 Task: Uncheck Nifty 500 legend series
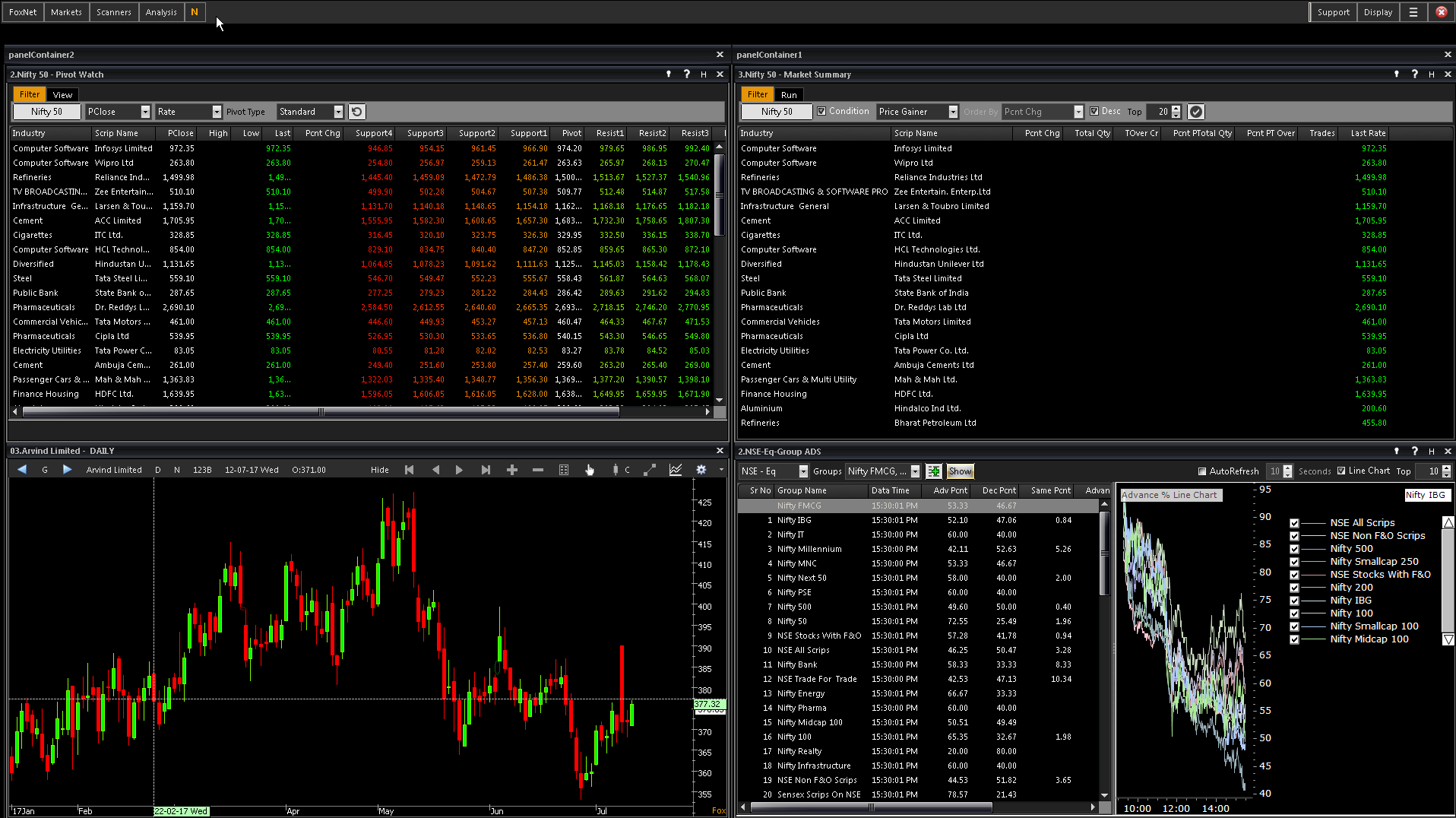click(x=1294, y=549)
